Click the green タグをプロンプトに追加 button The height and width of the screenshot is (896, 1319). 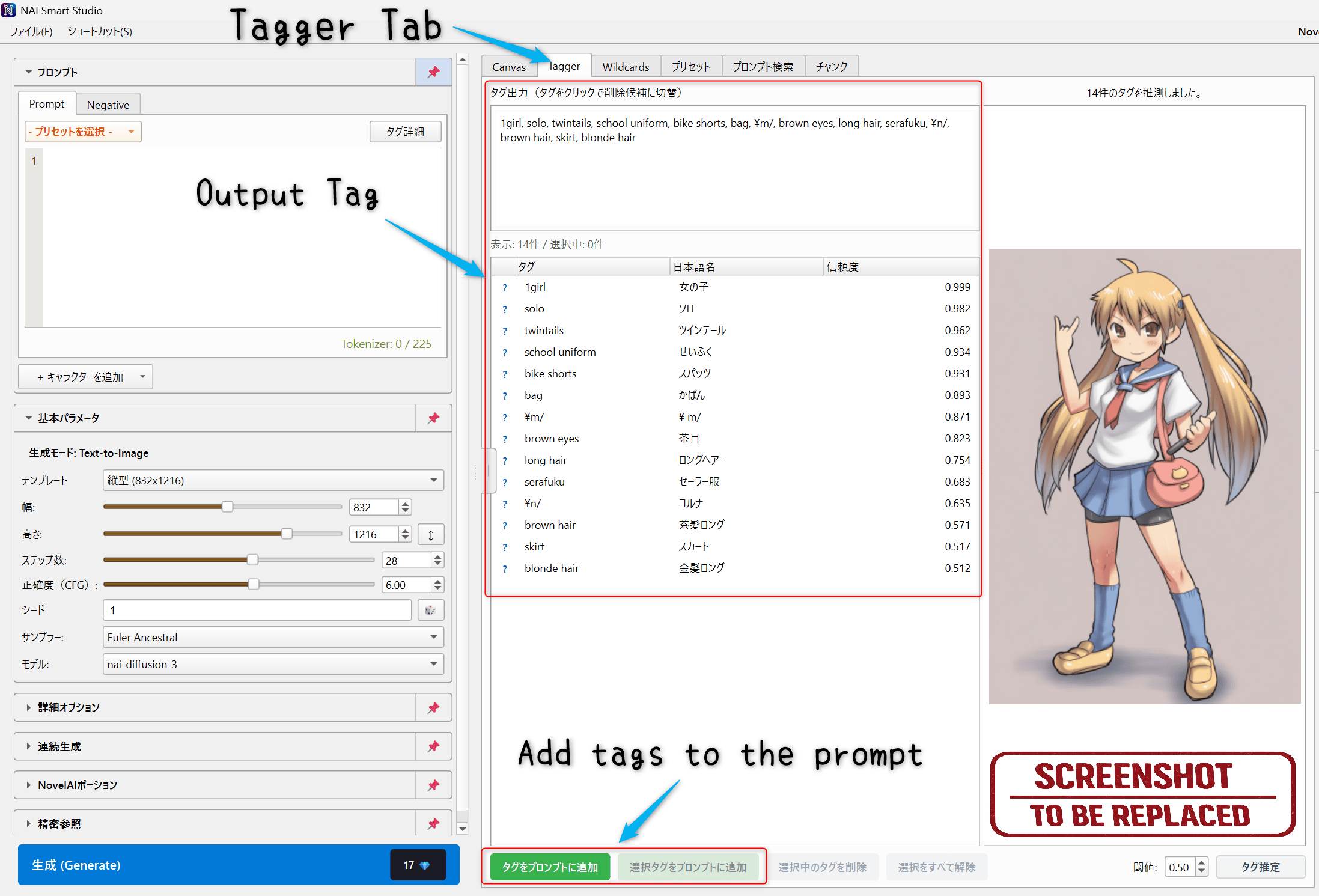coord(549,867)
